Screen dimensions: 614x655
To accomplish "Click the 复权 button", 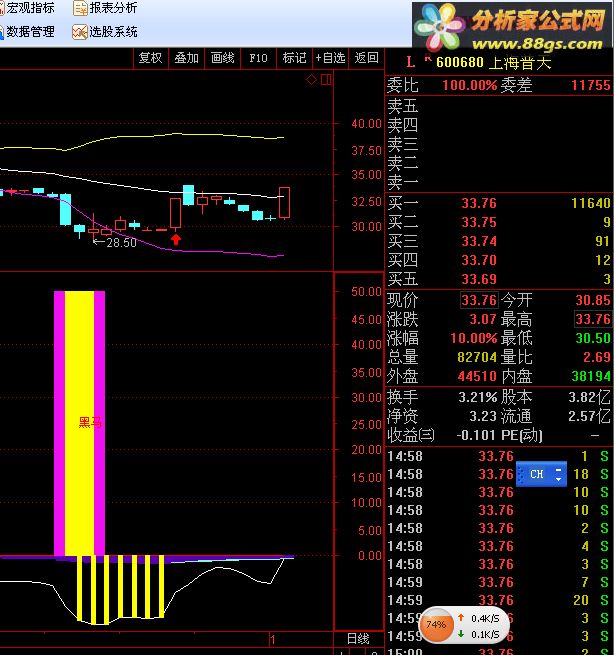I will pos(150,58).
